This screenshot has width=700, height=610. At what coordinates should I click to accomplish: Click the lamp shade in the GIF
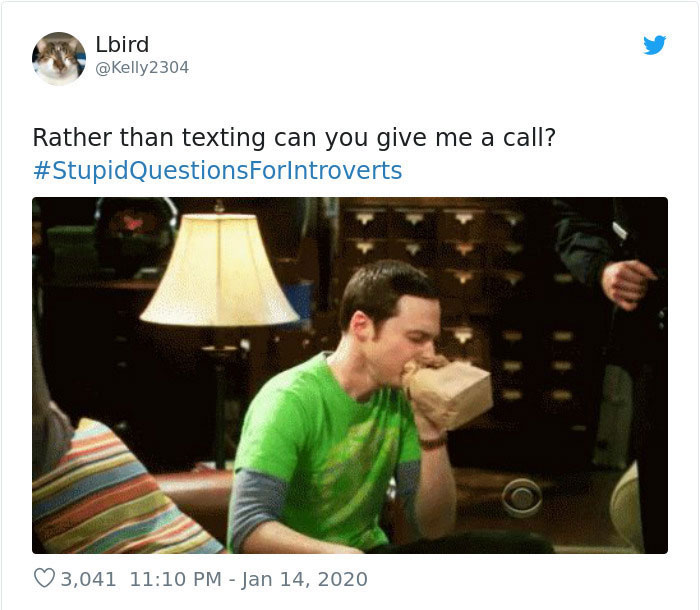(219, 270)
